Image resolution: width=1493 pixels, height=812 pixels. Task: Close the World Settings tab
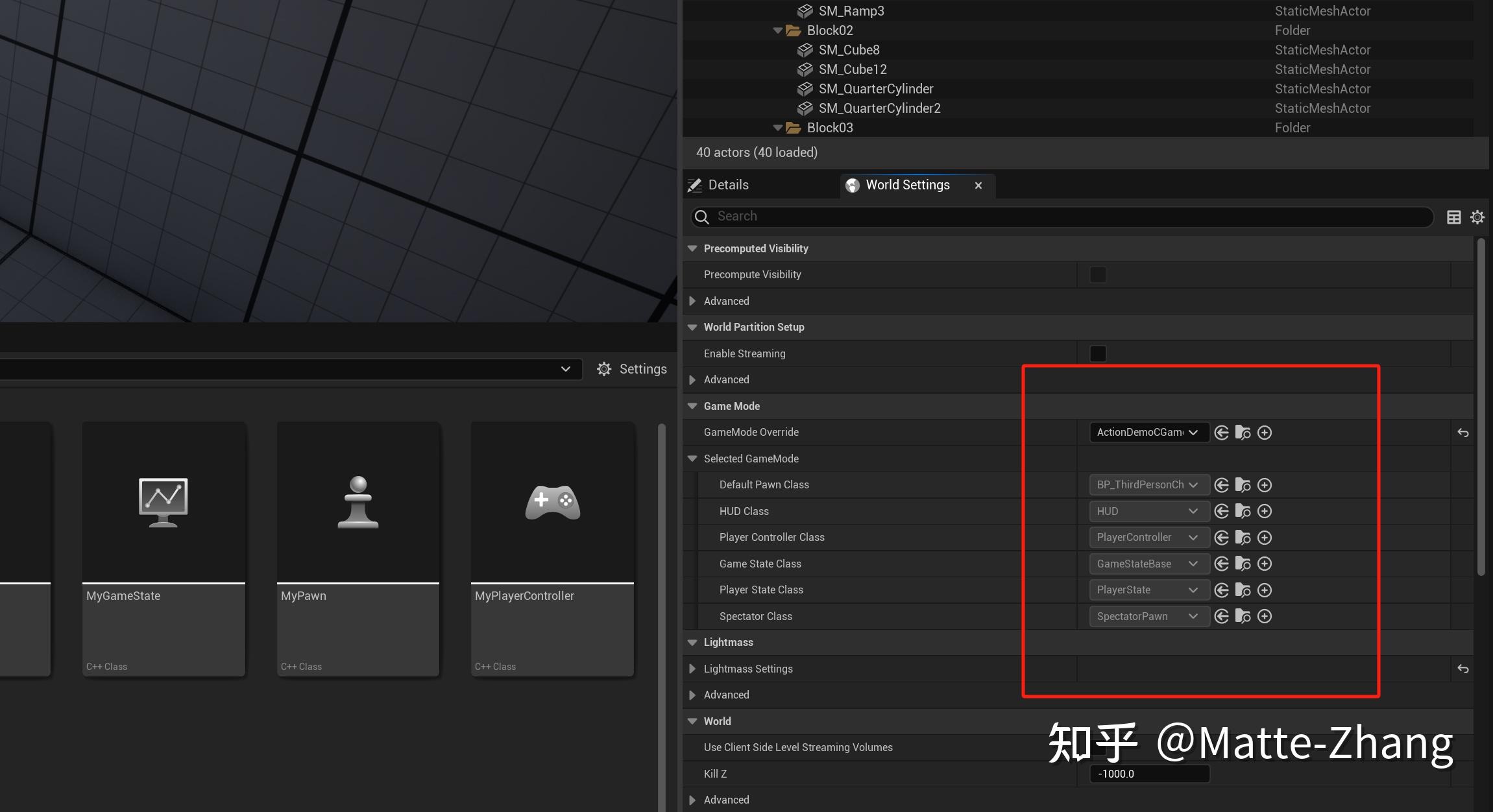coord(977,185)
